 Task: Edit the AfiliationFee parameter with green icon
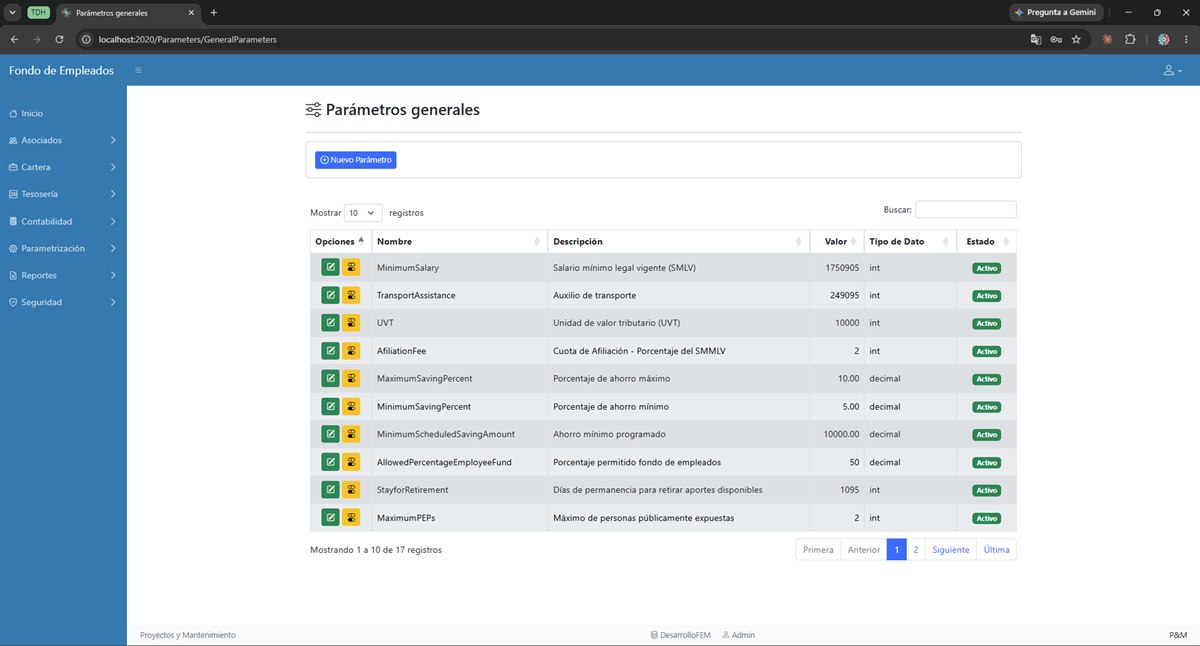point(330,351)
